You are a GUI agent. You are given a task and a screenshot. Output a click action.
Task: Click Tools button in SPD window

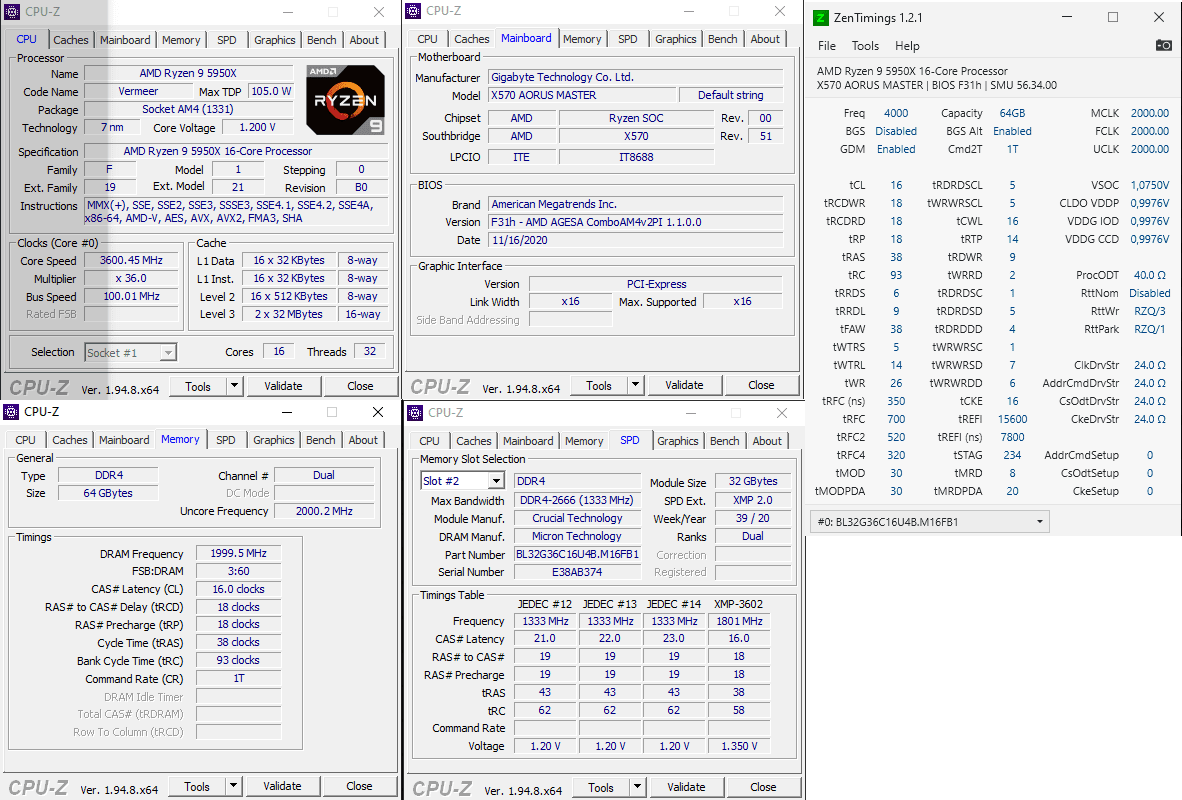coord(601,787)
